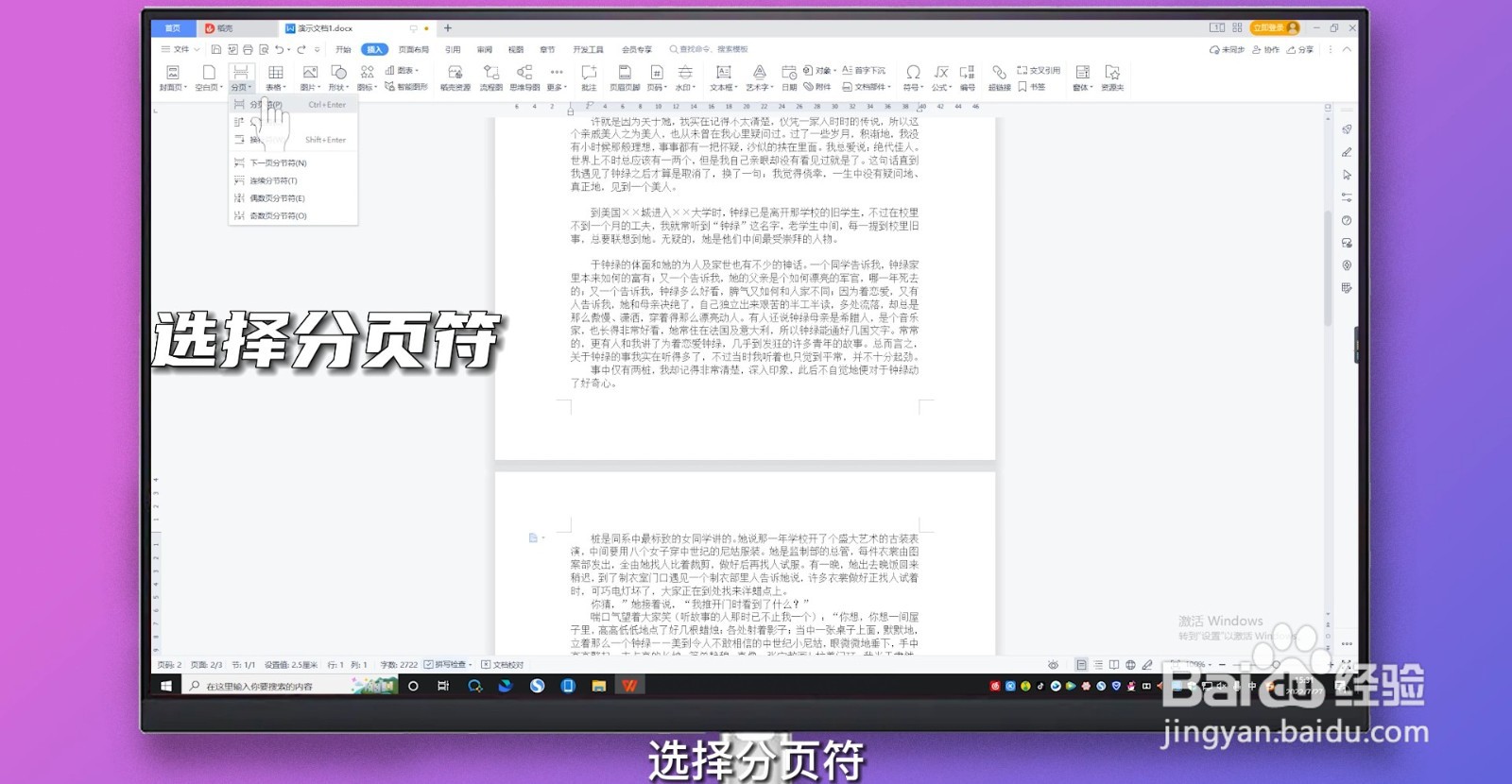Switch to the 引用 references tab
The image size is (1512, 784).
coord(453,49)
